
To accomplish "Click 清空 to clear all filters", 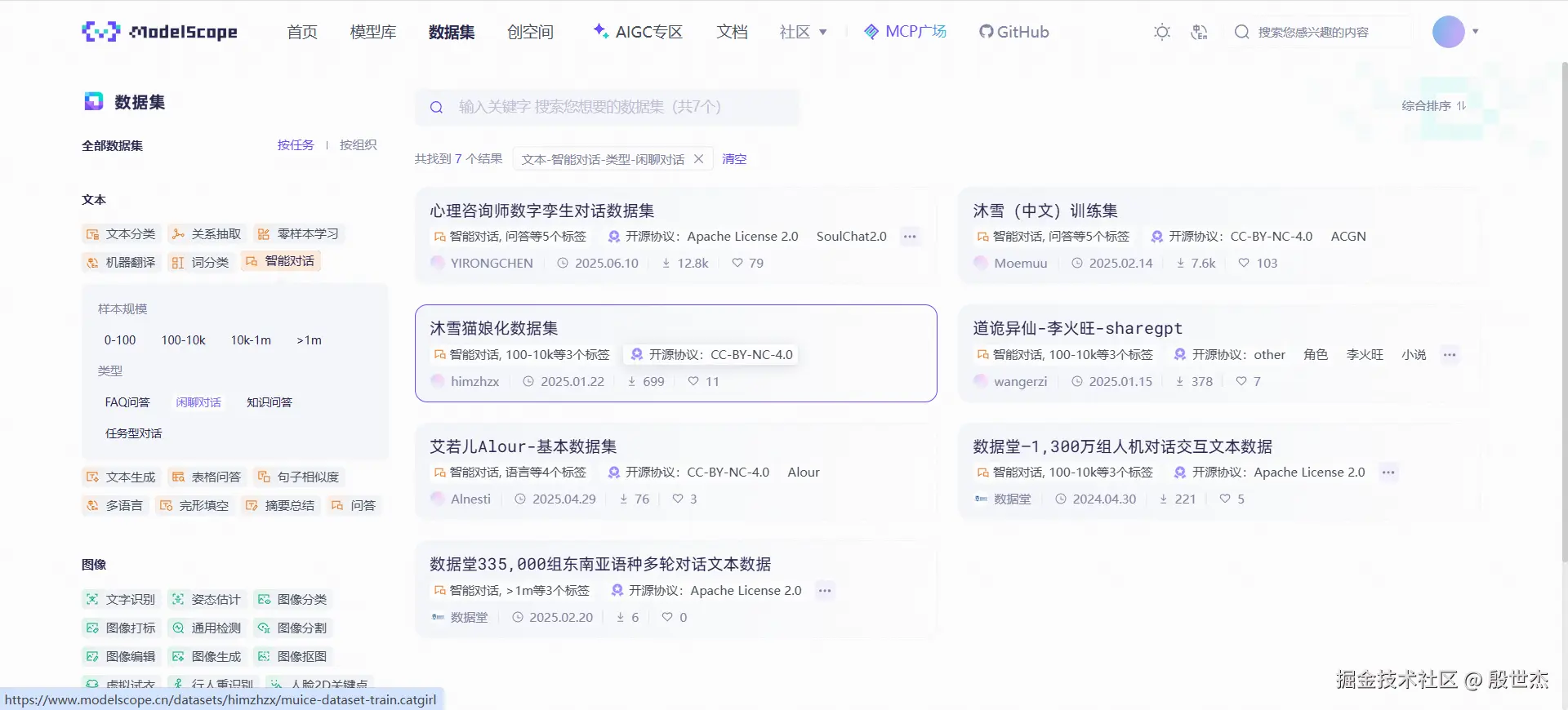I will click(x=734, y=159).
